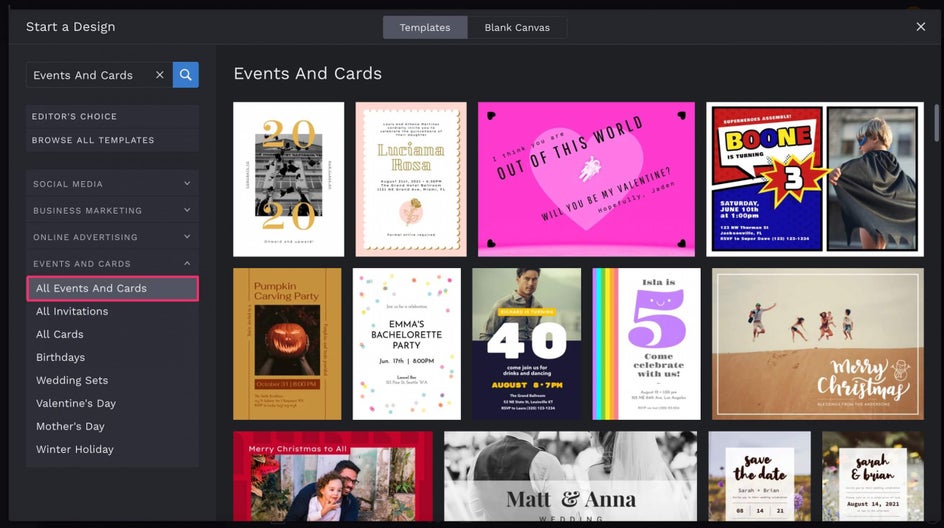Image resolution: width=944 pixels, height=528 pixels.
Task: Close the Start a Design dialog
Action: 921,26
